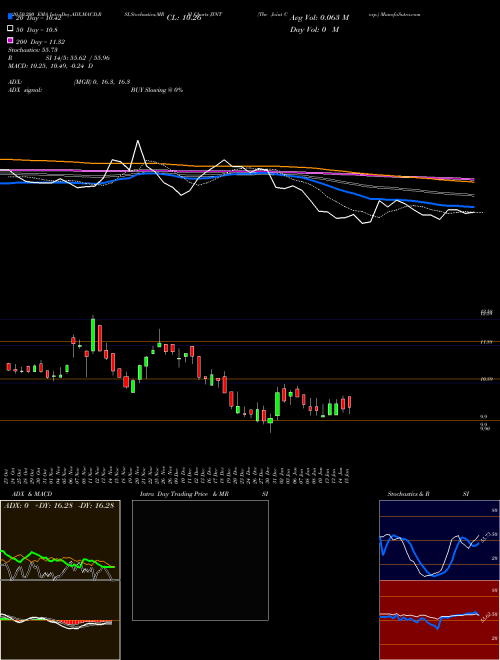Click 'ADX: 0 +DY: 16.28 -DY: 16.28' header
Screen dimensions: 500x660
click(59, 505)
